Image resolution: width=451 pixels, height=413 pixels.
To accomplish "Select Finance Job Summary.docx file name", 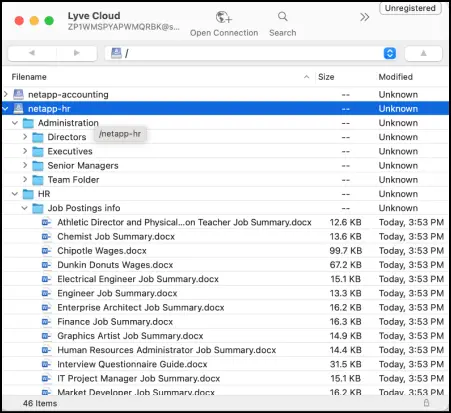I will pos(115,322).
